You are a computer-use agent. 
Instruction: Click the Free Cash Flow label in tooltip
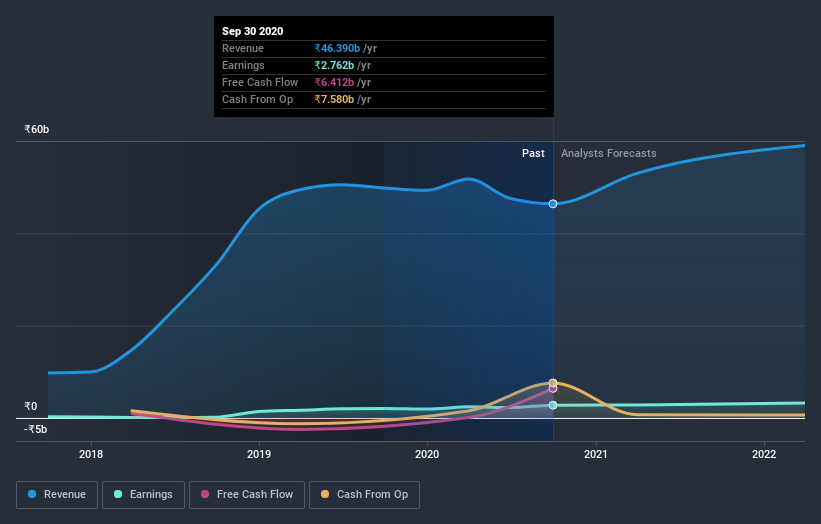[x=260, y=82]
